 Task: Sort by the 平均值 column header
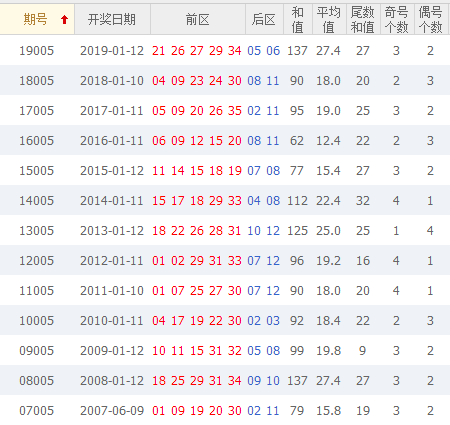pos(329,19)
